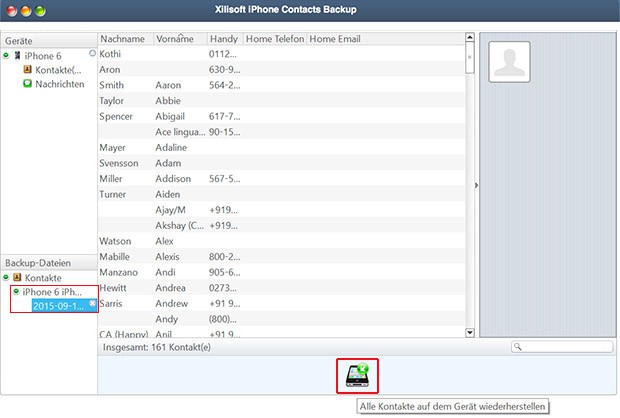Select the Watson Alex contact

[x=282, y=241]
